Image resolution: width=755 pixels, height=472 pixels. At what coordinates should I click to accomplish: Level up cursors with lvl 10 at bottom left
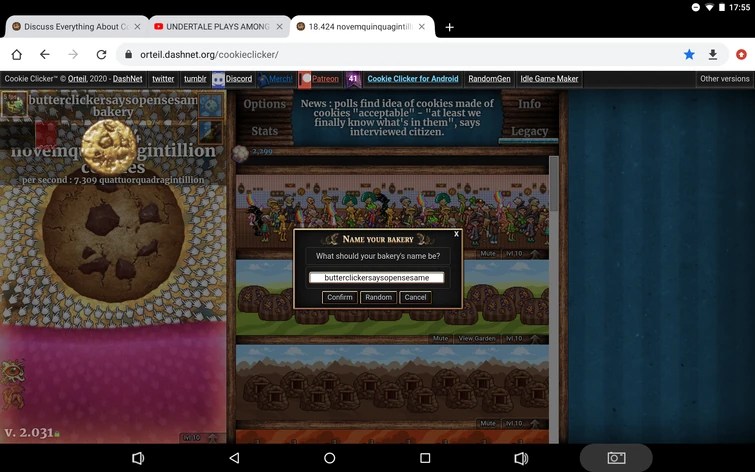(199, 438)
